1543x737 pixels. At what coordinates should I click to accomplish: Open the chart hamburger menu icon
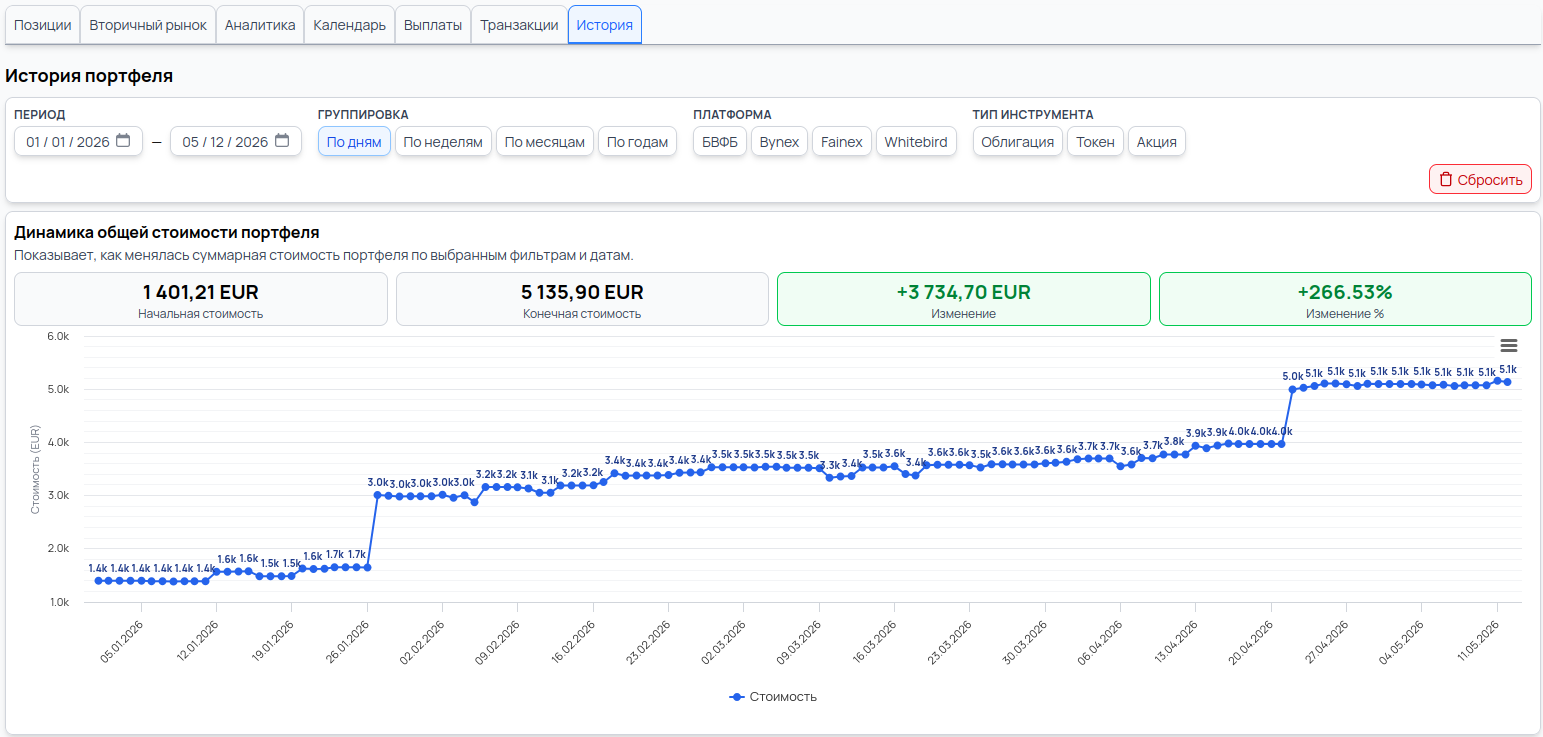click(x=1509, y=346)
